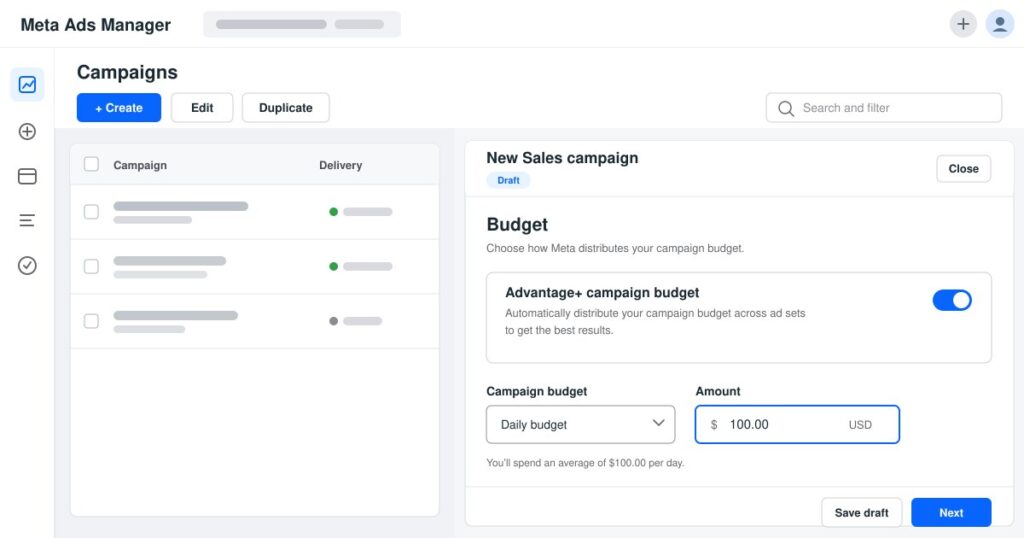Click the USD currency label
This screenshot has width=1024, height=538.
(860, 425)
